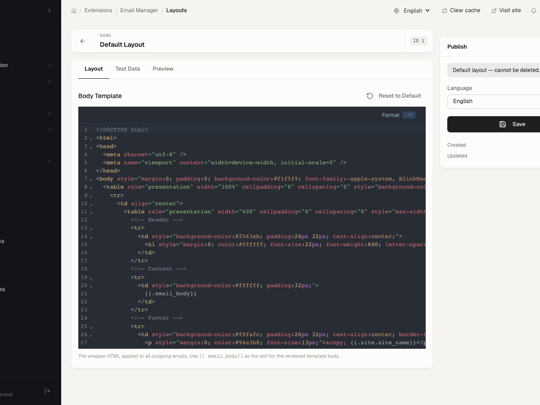
Task: Open the English language dropdown in header
Action: [x=412, y=11]
